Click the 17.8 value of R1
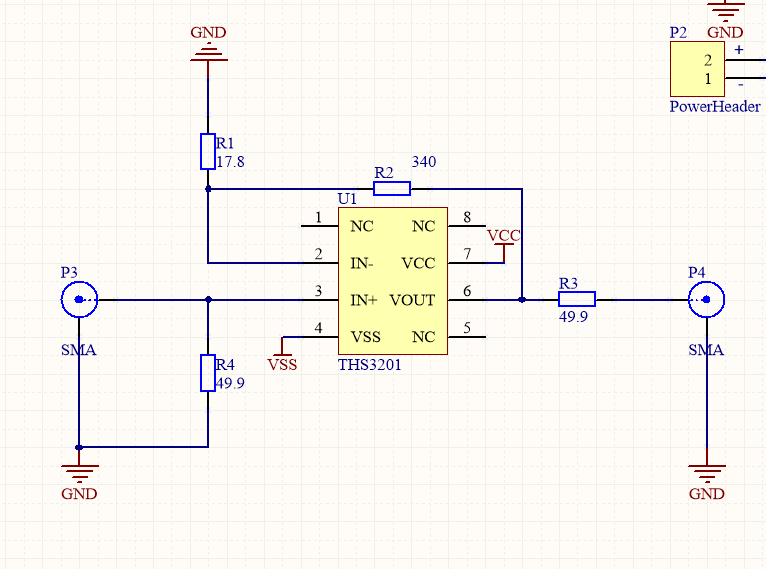This screenshot has width=766, height=569. [230, 162]
